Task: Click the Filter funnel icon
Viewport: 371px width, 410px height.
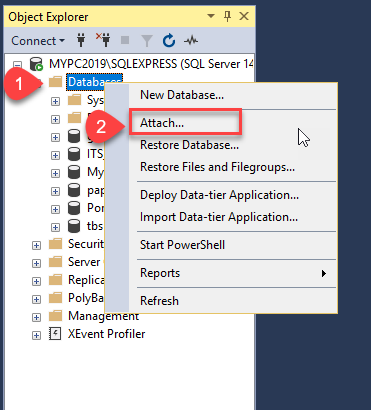Action: pos(146,41)
